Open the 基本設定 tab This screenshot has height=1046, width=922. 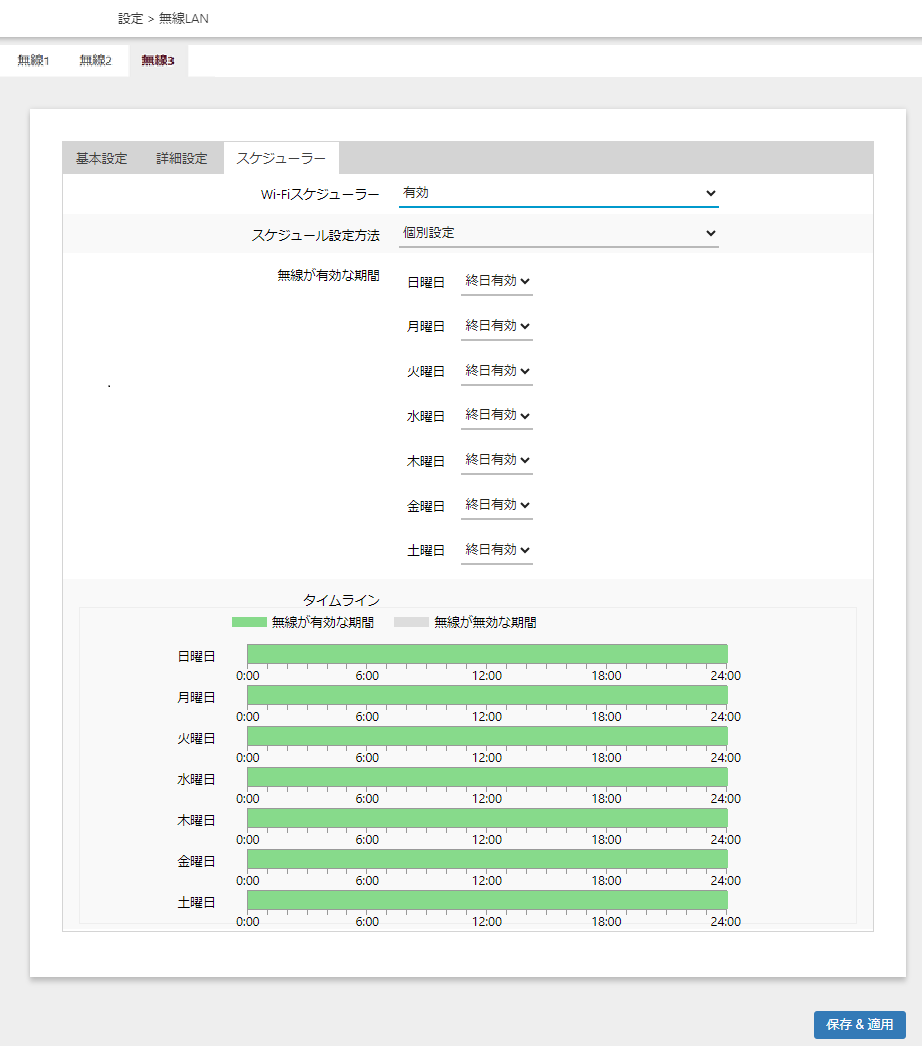pos(102,158)
